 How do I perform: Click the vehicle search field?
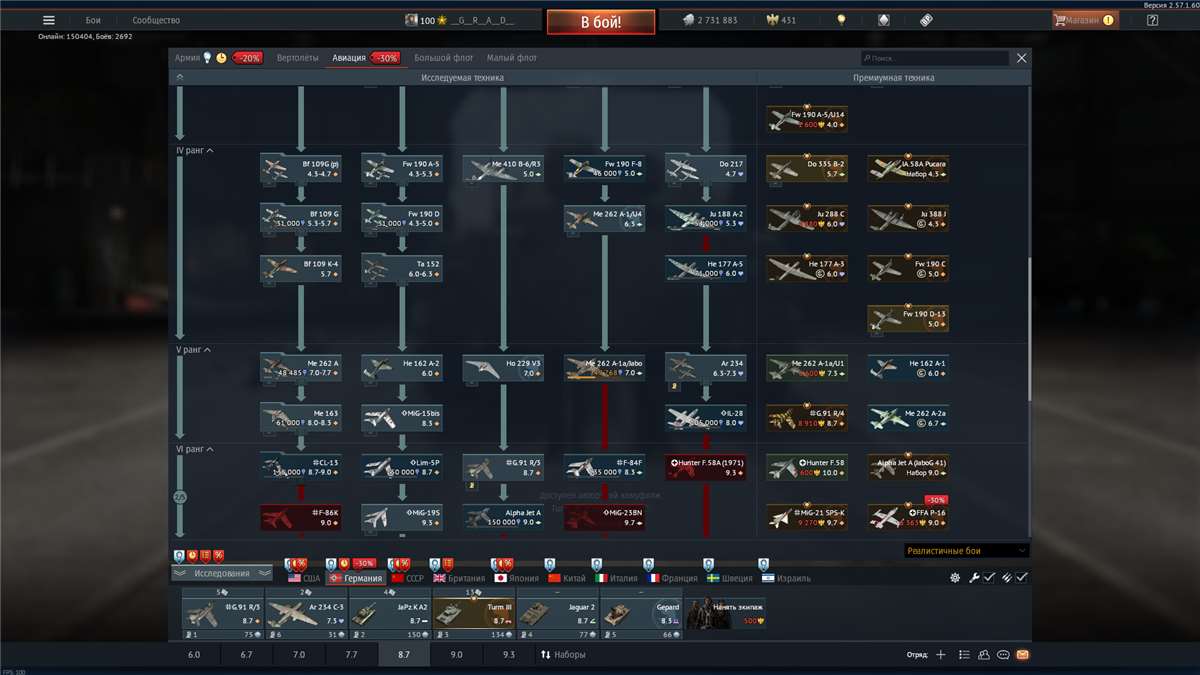coord(934,58)
